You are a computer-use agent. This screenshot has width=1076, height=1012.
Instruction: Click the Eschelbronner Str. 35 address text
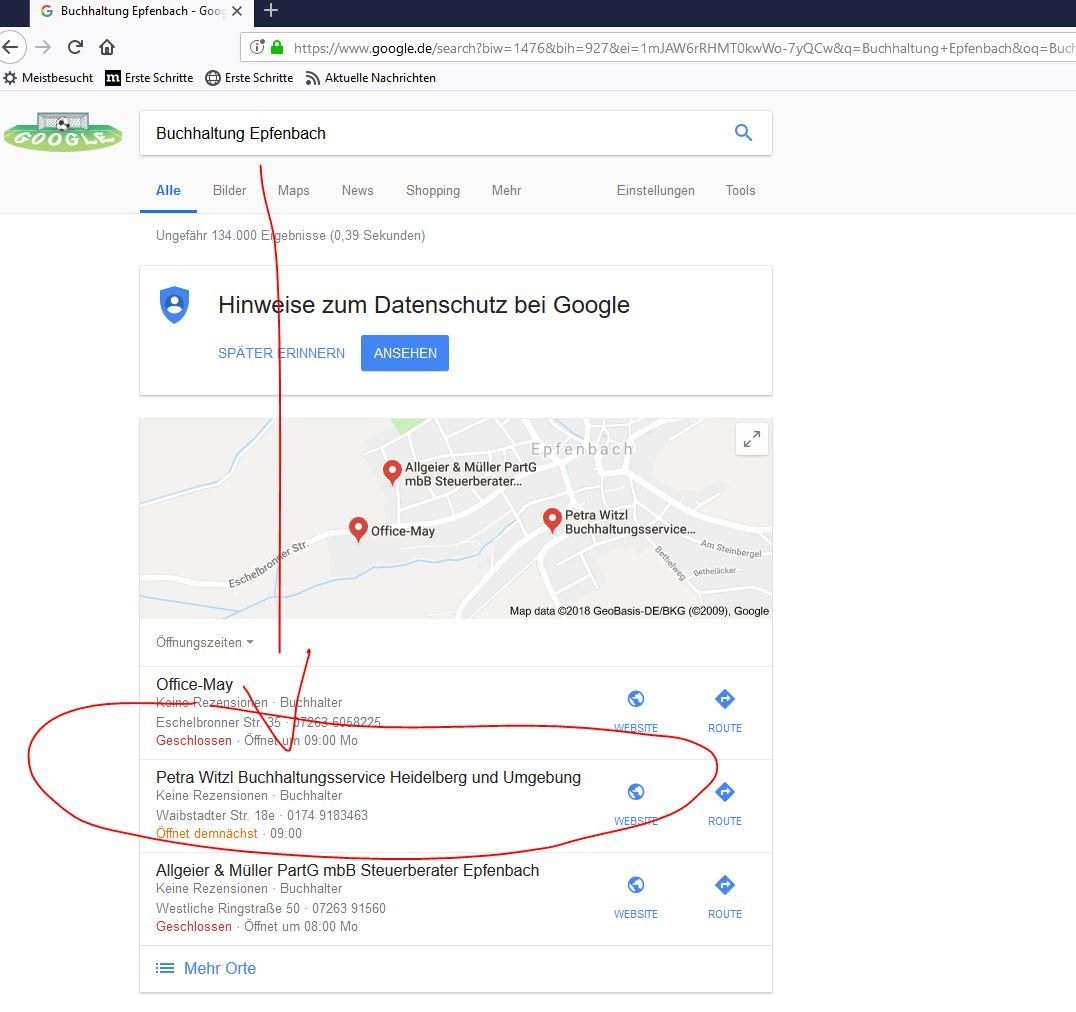click(218, 722)
